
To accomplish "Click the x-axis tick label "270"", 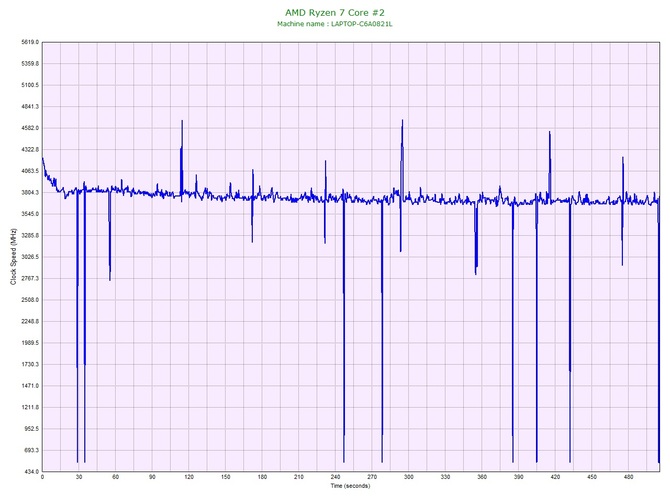I will [x=372, y=477].
